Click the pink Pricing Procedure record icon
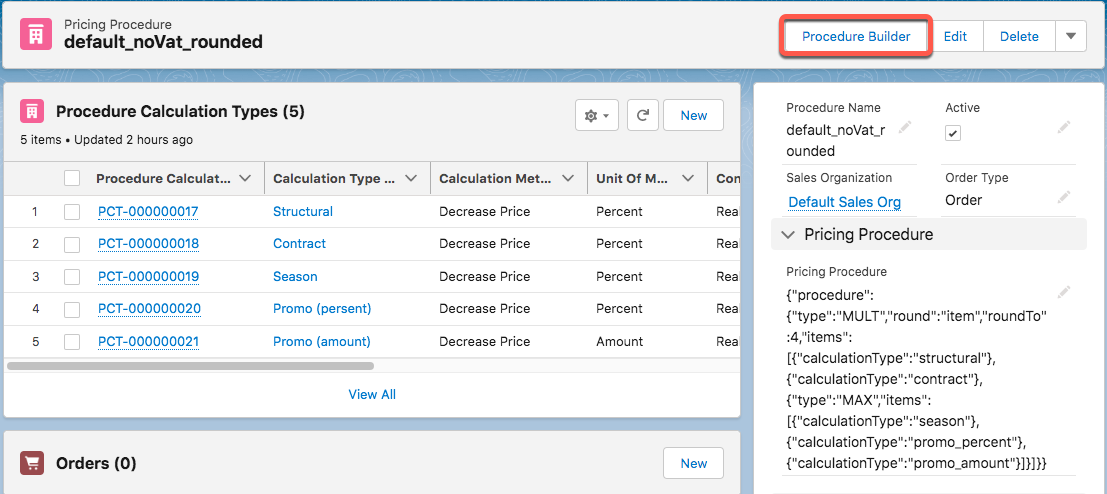This screenshot has width=1107, height=494. pos(35,34)
